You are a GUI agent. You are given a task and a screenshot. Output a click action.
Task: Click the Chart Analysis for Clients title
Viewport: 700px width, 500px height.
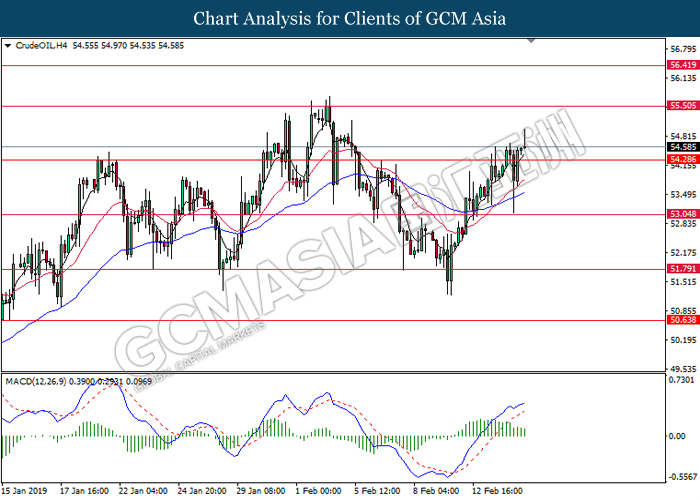[350, 18]
